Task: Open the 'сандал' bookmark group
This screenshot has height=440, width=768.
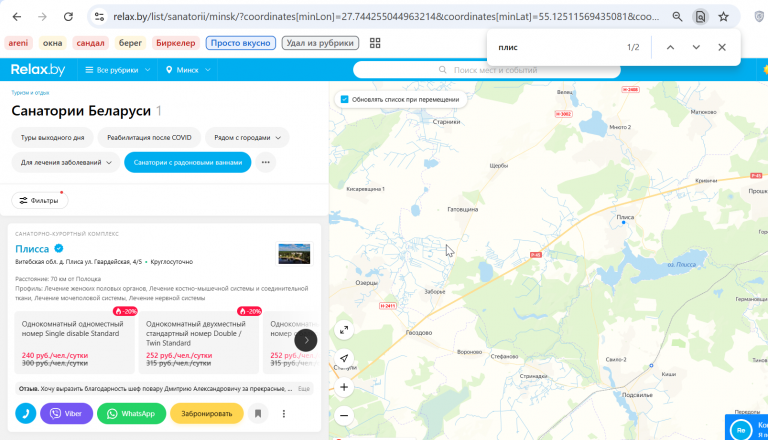Action: tap(90, 43)
